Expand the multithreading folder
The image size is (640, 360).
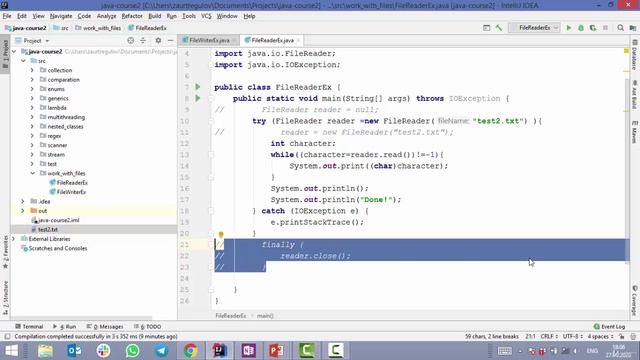(x=32, y=117)
